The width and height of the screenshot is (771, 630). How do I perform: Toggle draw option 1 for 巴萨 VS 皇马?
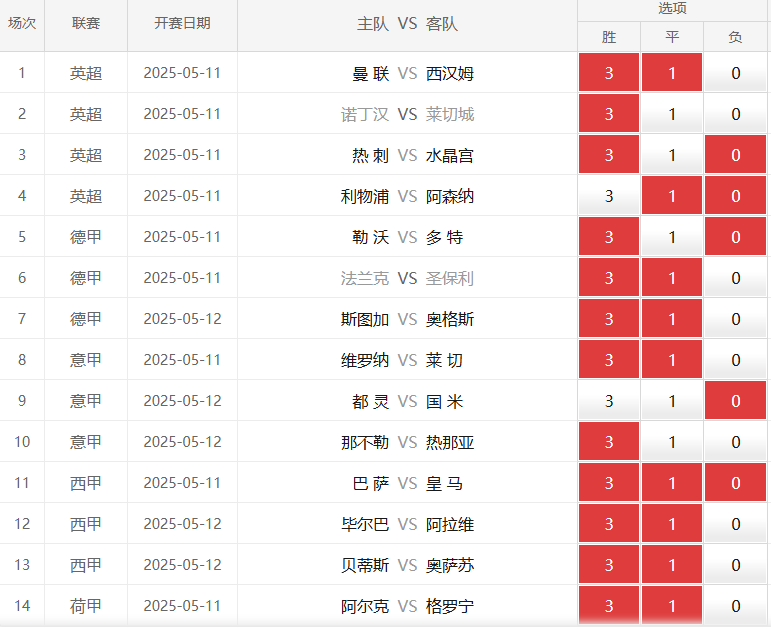[x=672, y=482]
